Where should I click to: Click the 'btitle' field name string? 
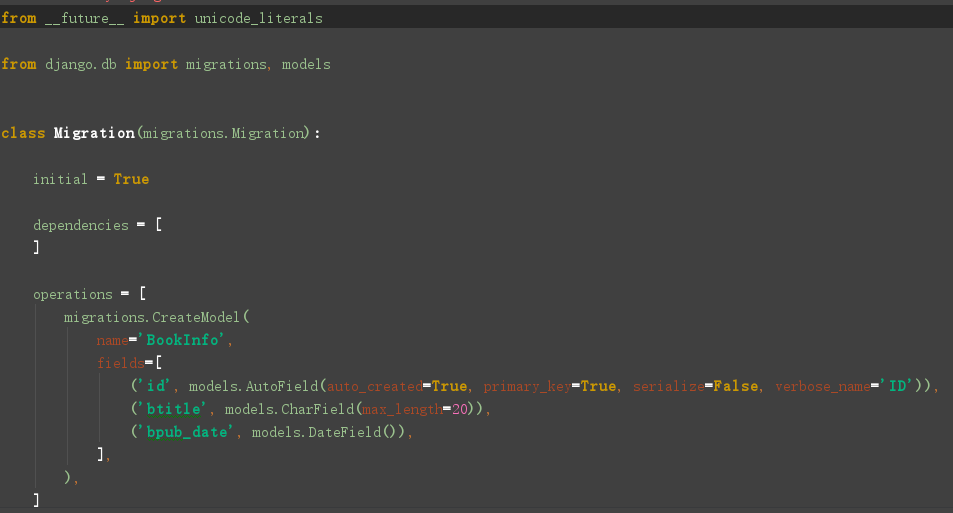[x=174, y=409]
